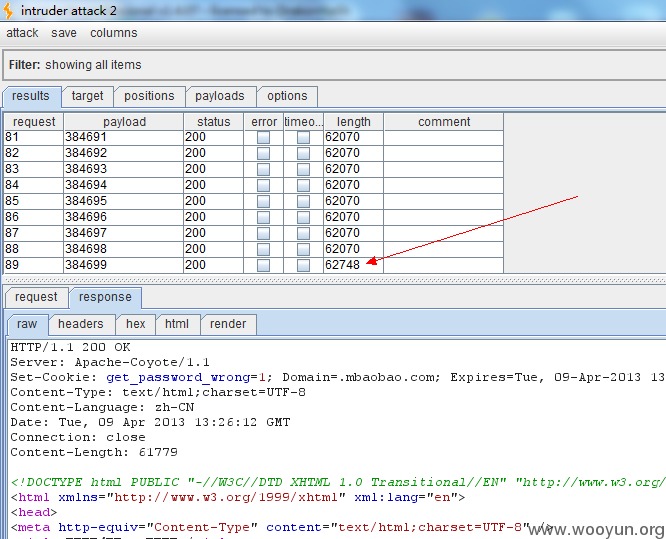This screenshot has width=666, height=539.
Task: Toggle error checkbox for request 86
Action: pyautogui.click(x=263, y=217)
